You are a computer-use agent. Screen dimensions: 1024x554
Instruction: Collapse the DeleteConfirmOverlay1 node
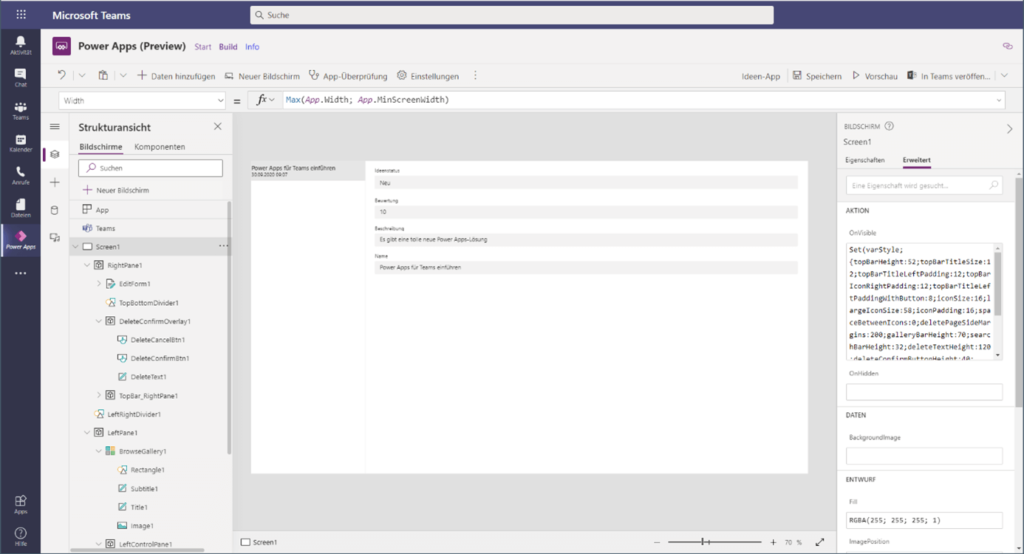[99, 321]
